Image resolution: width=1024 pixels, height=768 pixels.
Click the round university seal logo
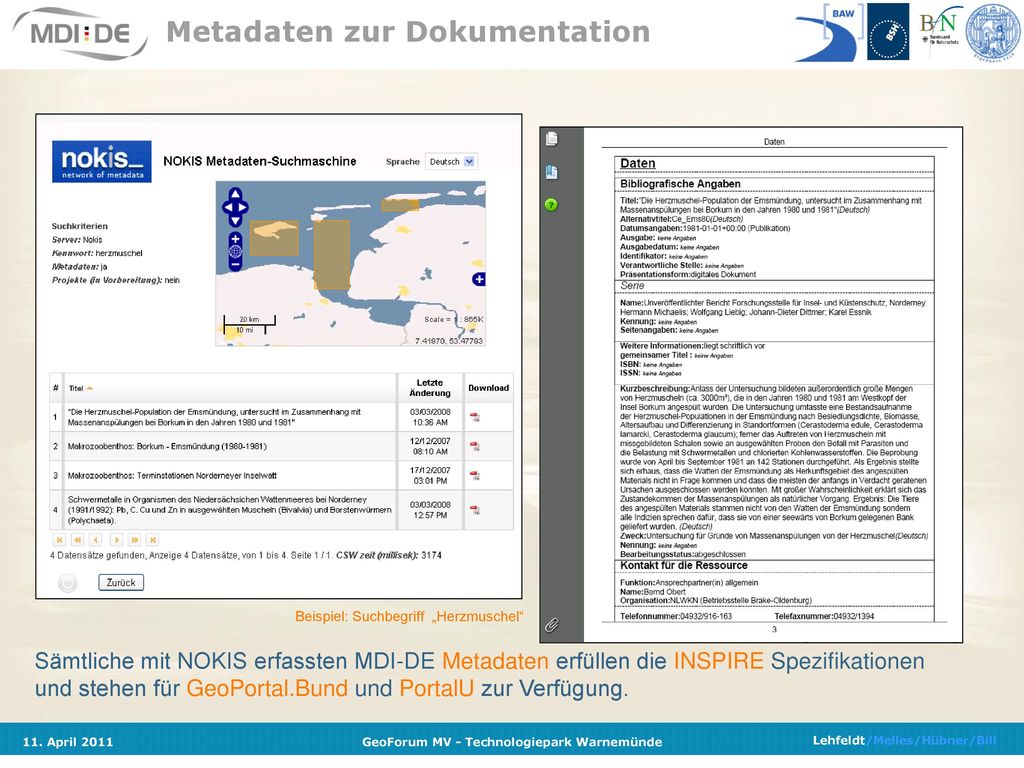coord(993,33)
